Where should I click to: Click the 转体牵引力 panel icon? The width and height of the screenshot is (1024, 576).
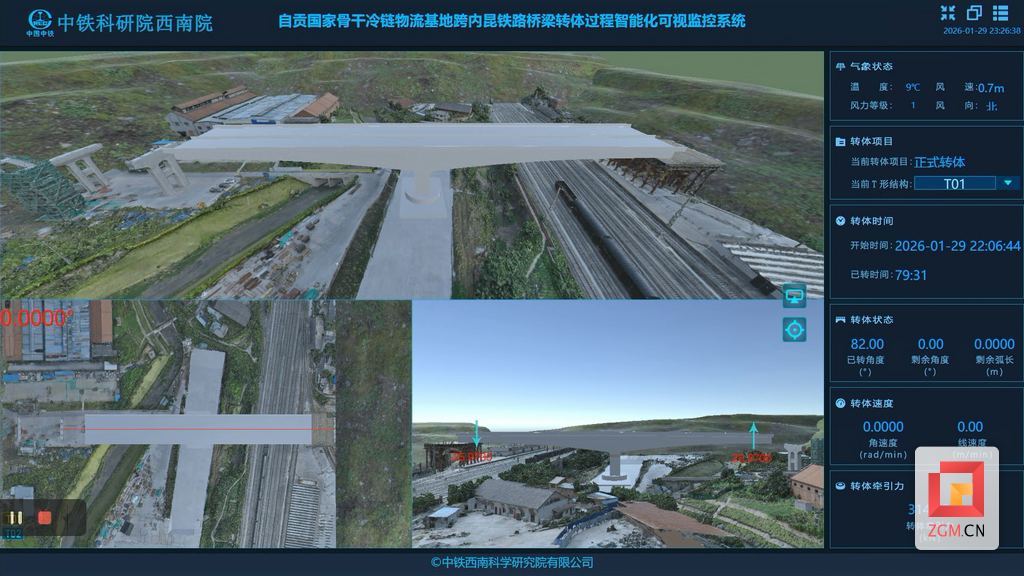tap(840, 485)
